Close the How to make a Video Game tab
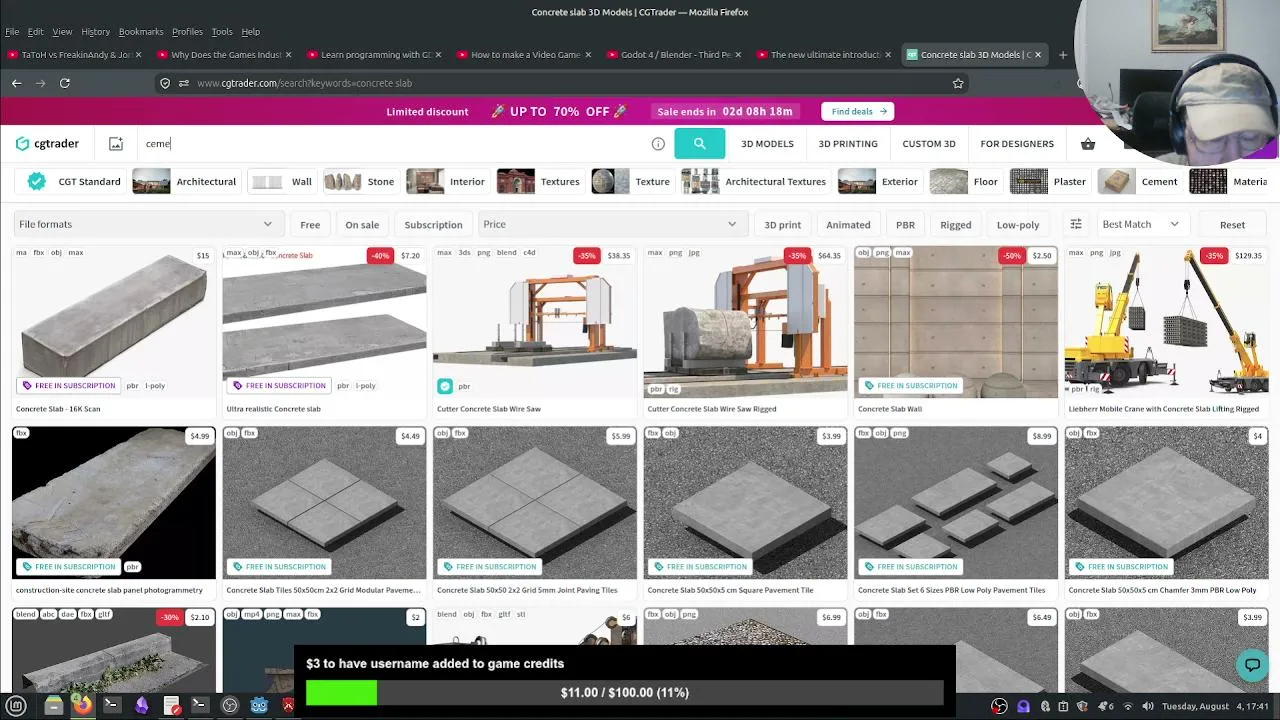Screen dimensions: 1280x720 [x=588, y=55]
